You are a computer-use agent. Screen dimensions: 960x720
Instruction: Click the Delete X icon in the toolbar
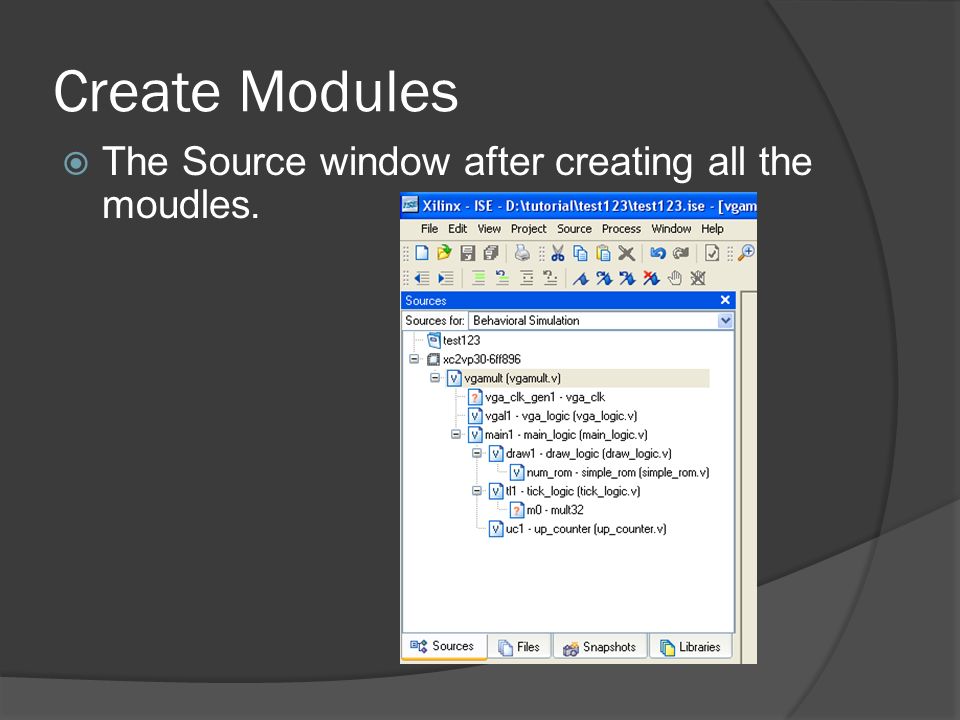click(626, 253)
